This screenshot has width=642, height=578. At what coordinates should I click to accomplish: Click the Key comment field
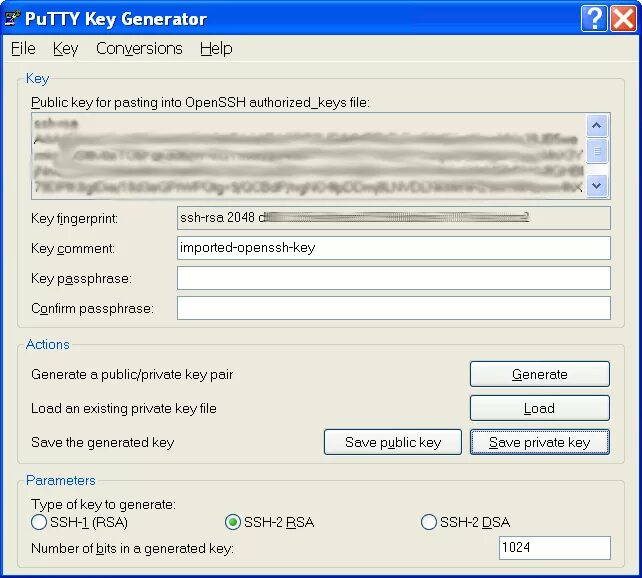393,248
